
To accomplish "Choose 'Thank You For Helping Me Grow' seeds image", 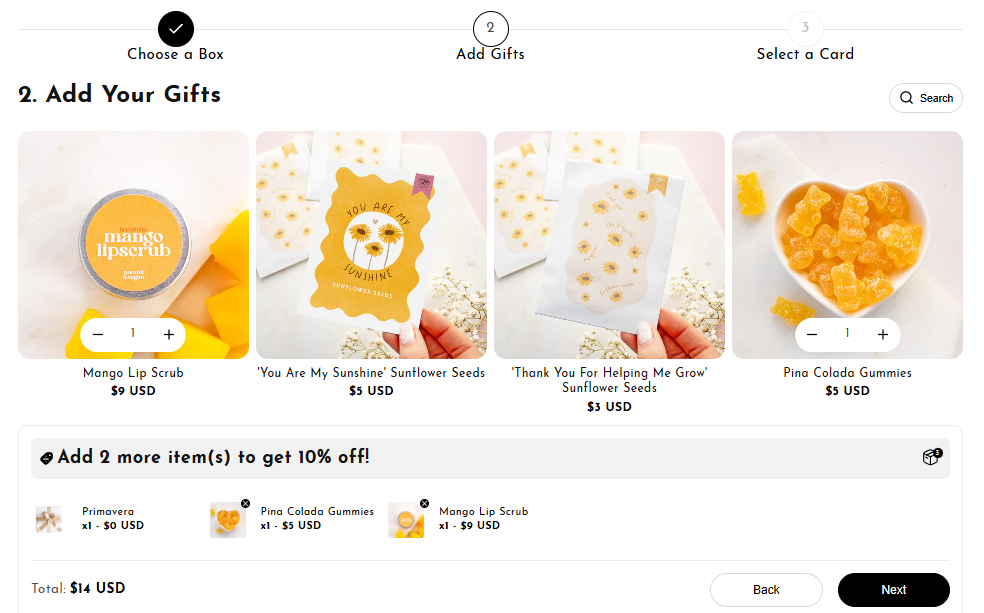I will pos(609,245).
